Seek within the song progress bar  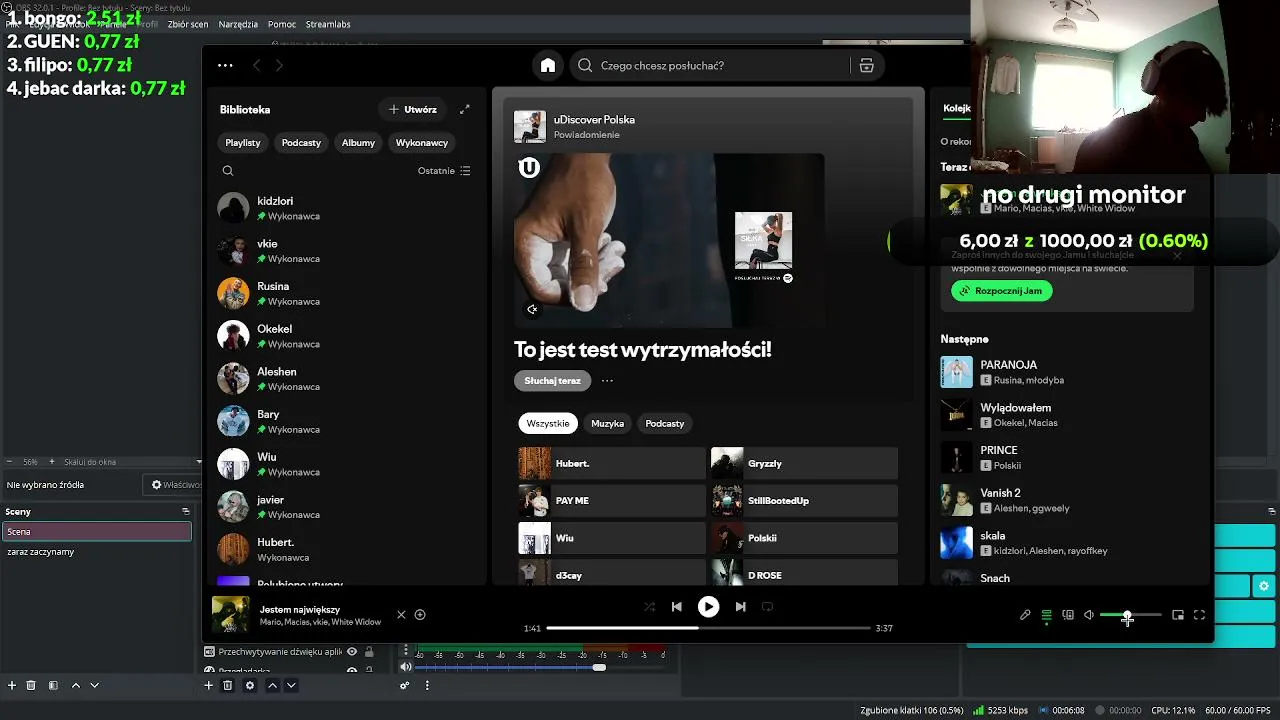click(x=708, y=628)
